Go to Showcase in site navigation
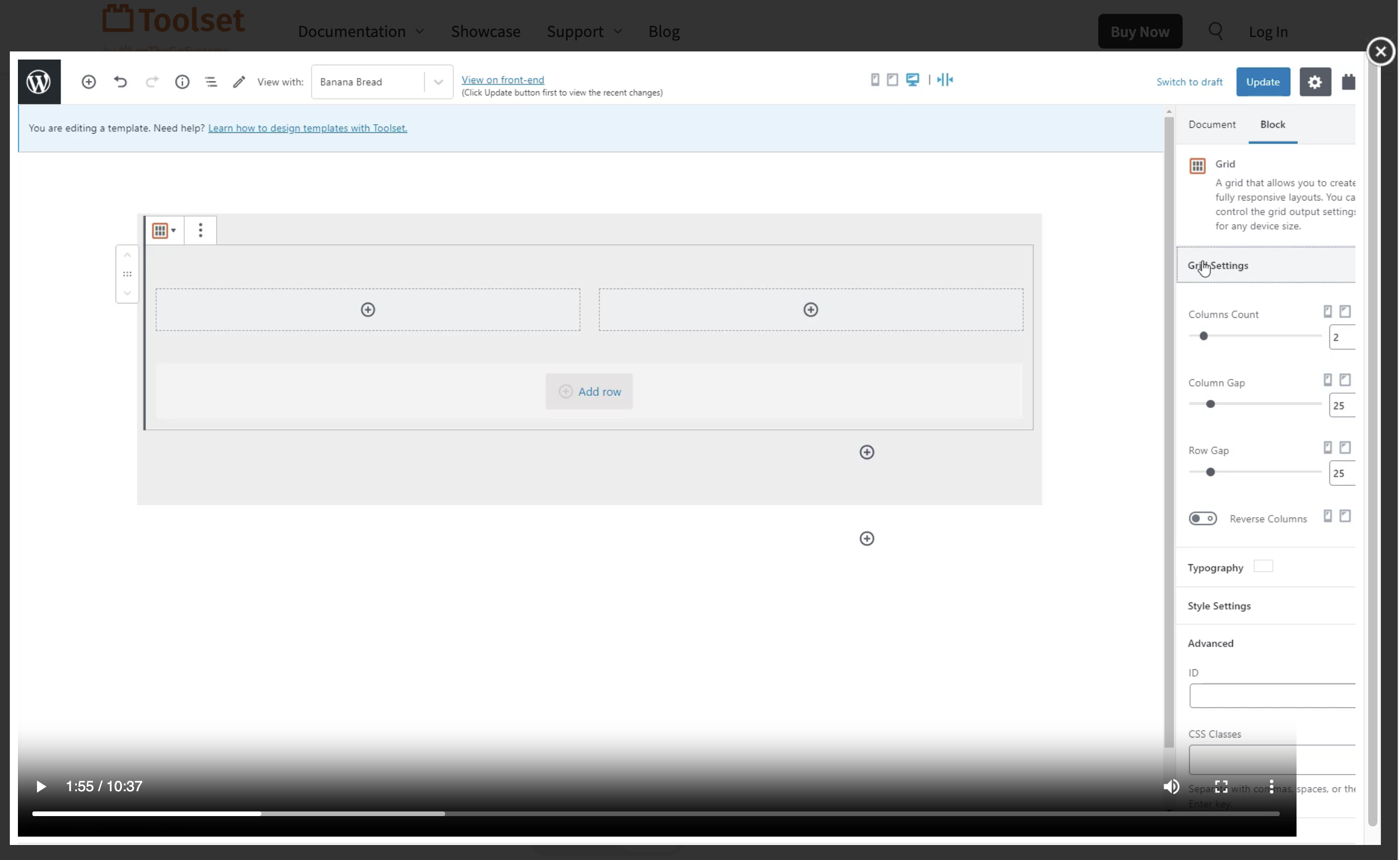The image size is (1400, 860). 486,31
